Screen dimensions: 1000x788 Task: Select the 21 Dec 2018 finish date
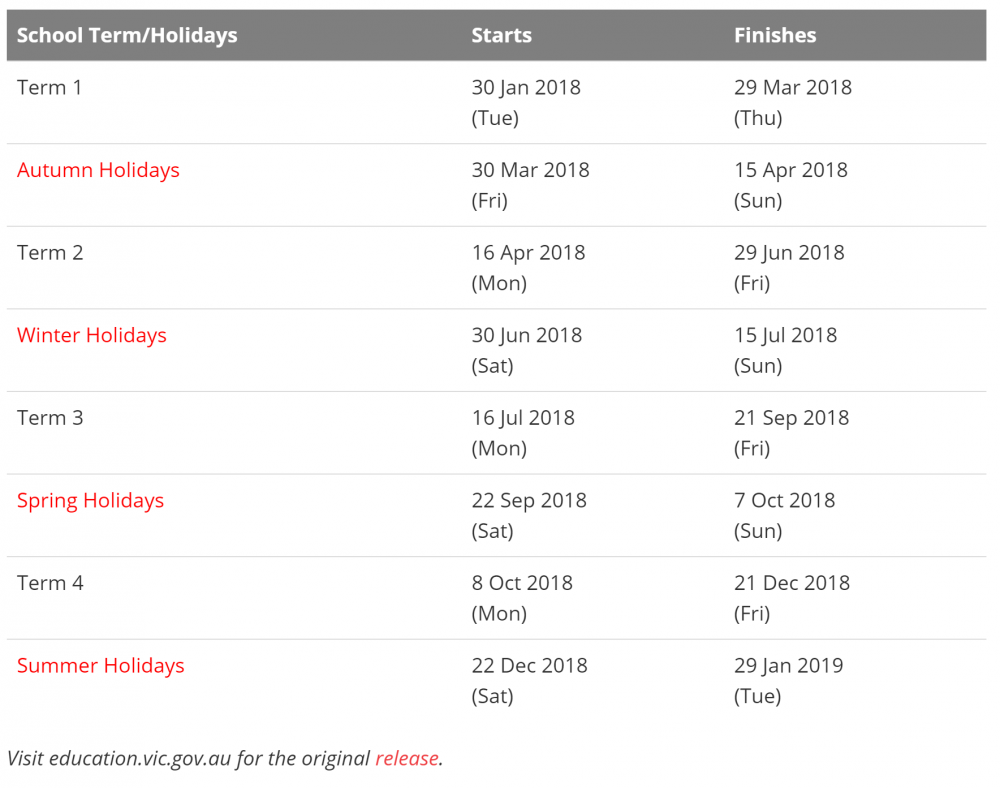point(792,582)
